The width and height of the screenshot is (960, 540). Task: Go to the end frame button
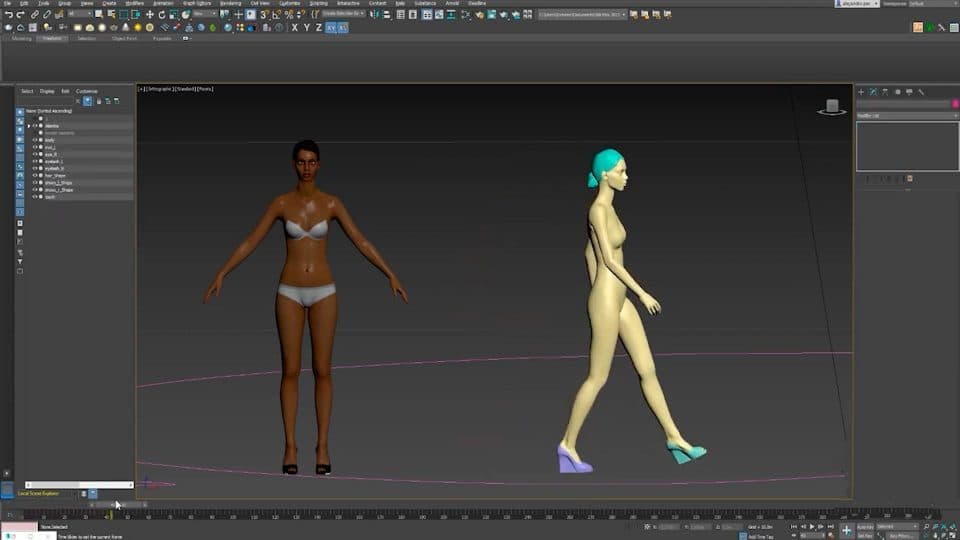pyautogui.click(x=831, y=527)
